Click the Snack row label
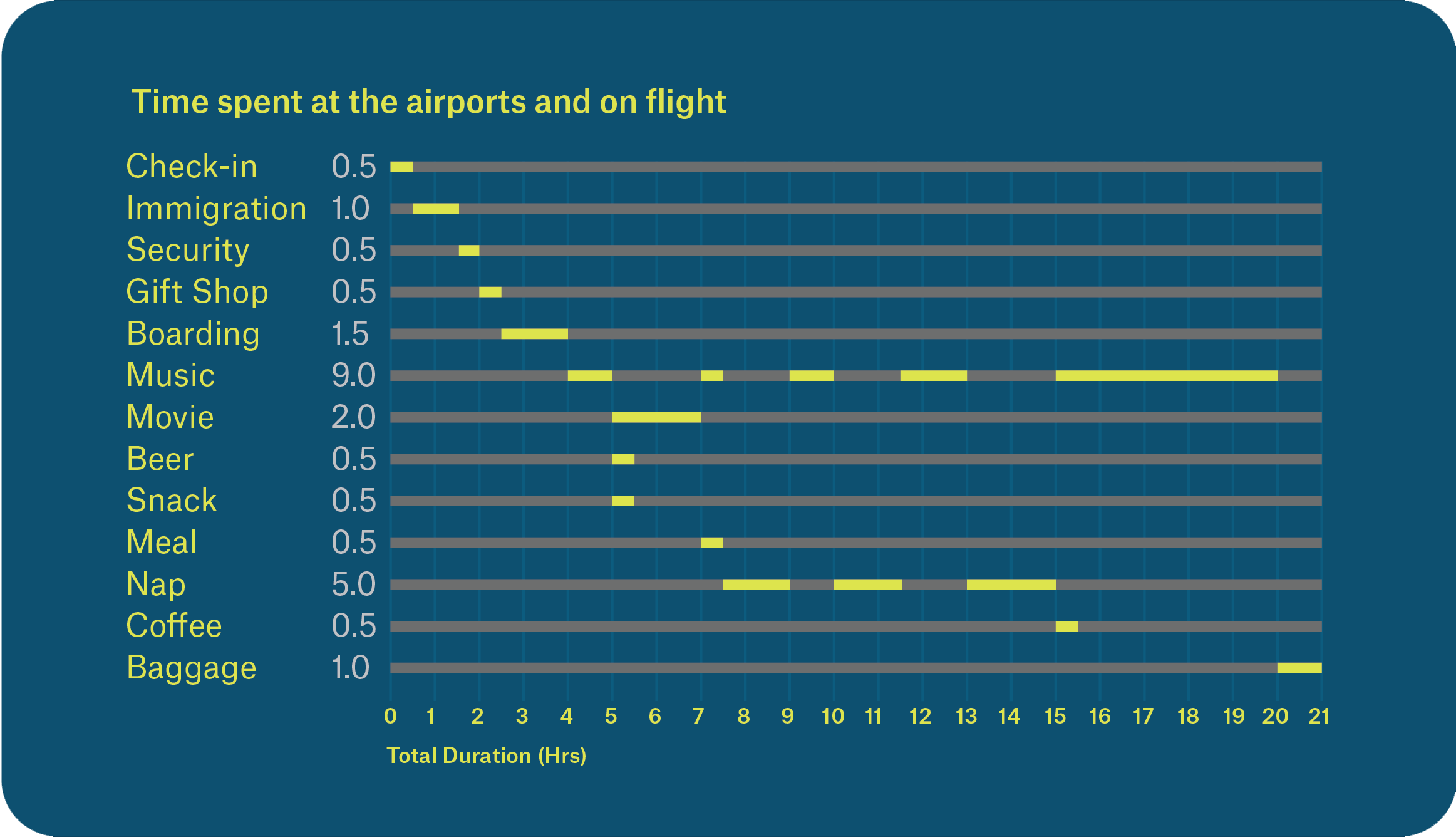Image resolution: width=1456 pixels, height=837 pixels. (x=172, y=501)
